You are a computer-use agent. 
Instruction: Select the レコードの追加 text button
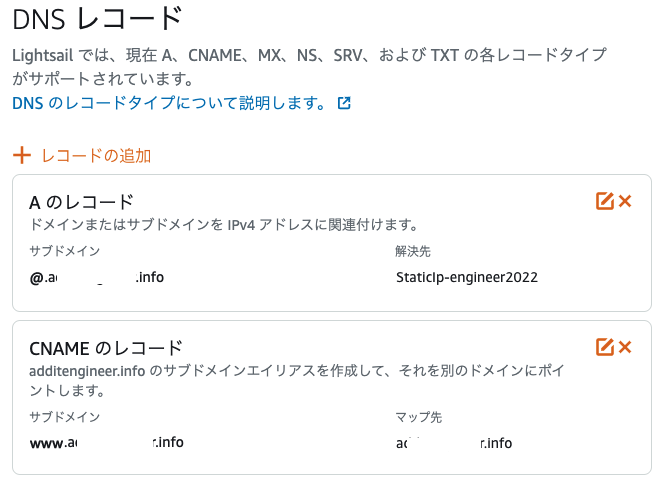(x=96, y=156)
